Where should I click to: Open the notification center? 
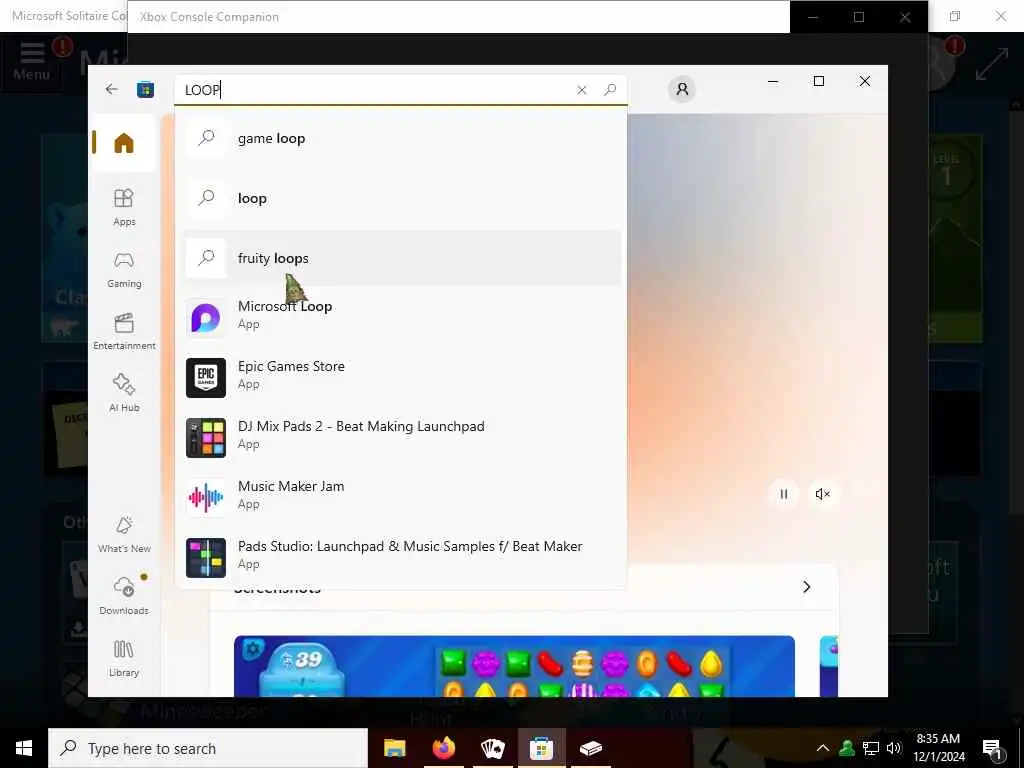tap(992, 749)
